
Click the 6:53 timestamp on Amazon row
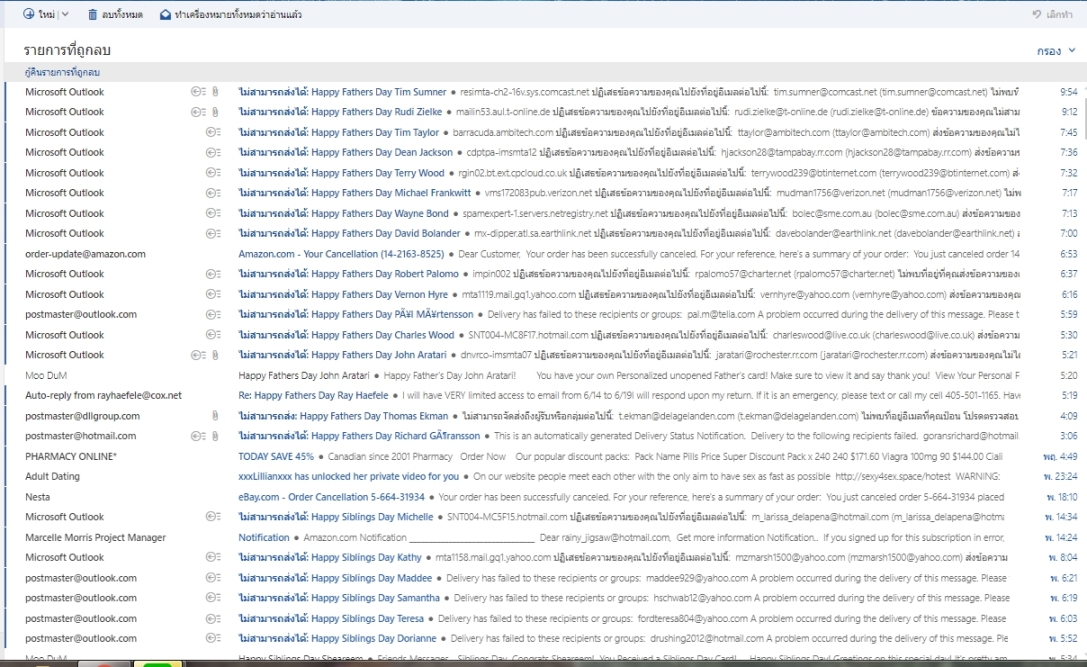click(x=1068, y=254)
